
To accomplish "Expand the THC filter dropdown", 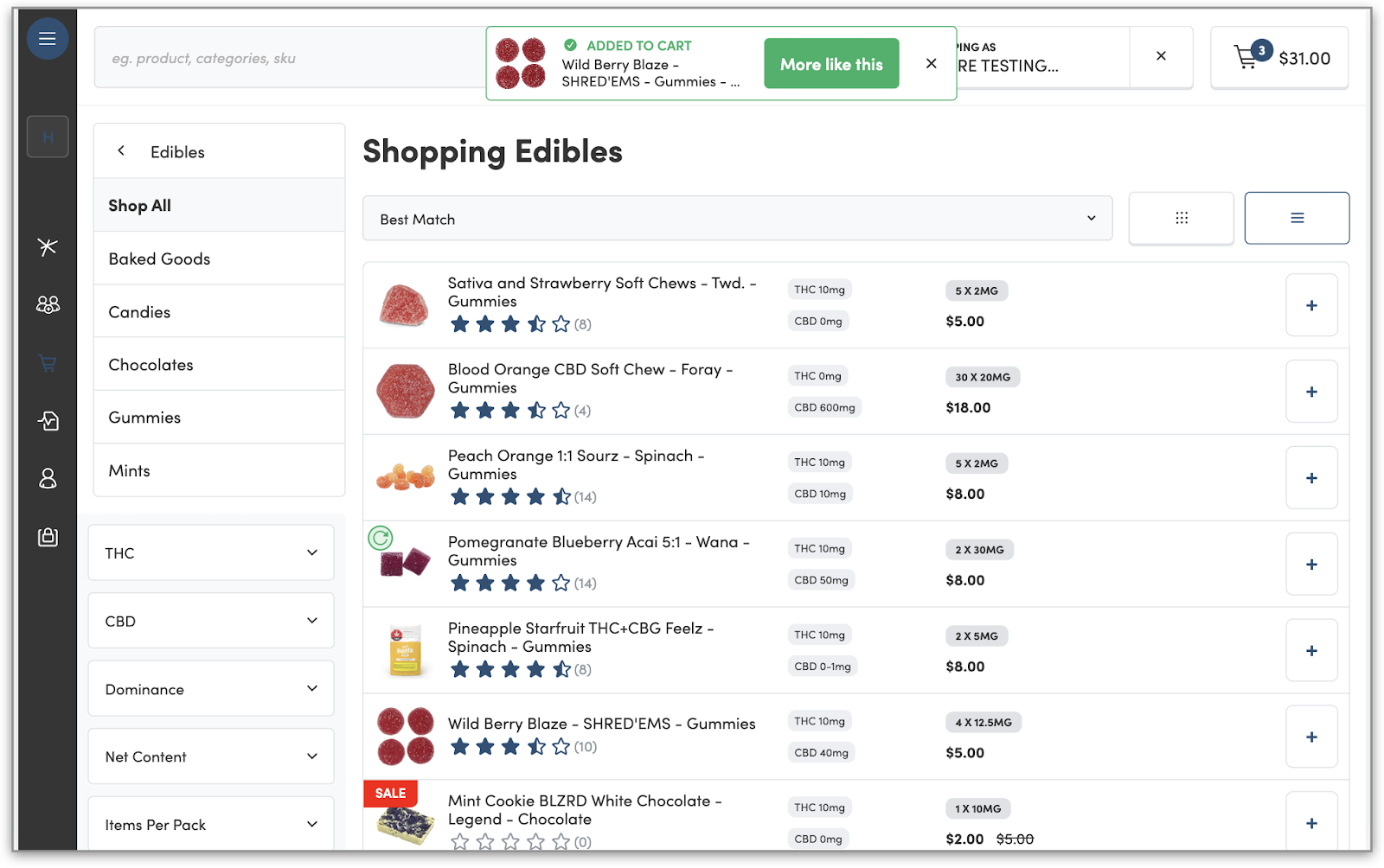I will [211, 553].
